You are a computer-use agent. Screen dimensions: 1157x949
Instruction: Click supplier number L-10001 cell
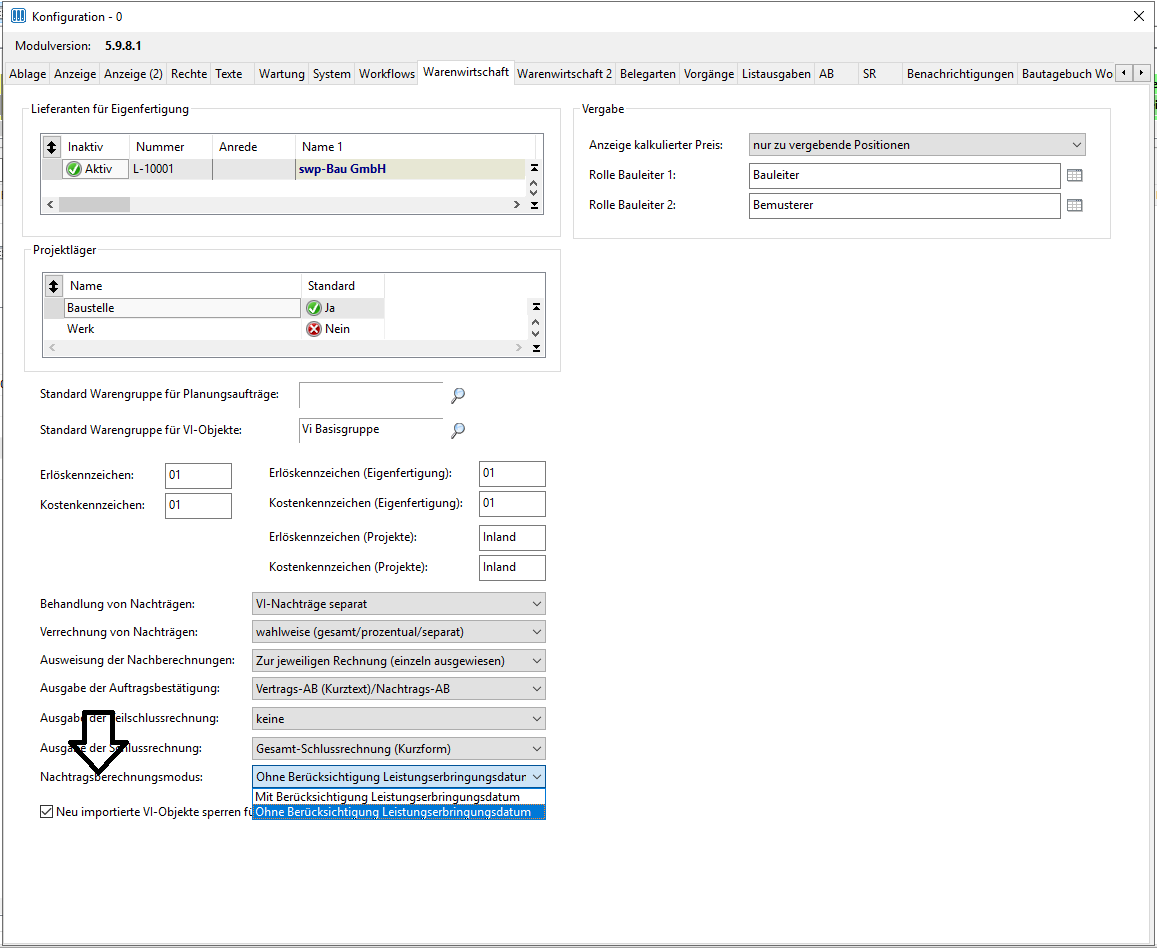[x=171, y=169]
